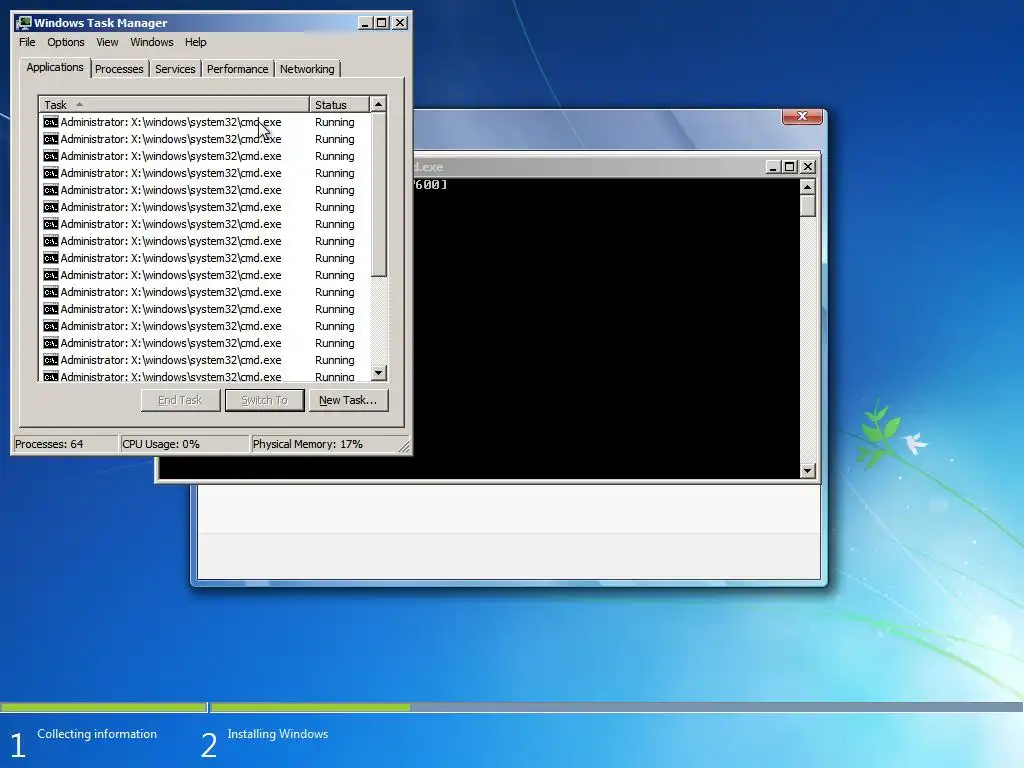Click the console window scrollbar thumb
This screenshot has height=768, width=1024.
pos(808,206)
